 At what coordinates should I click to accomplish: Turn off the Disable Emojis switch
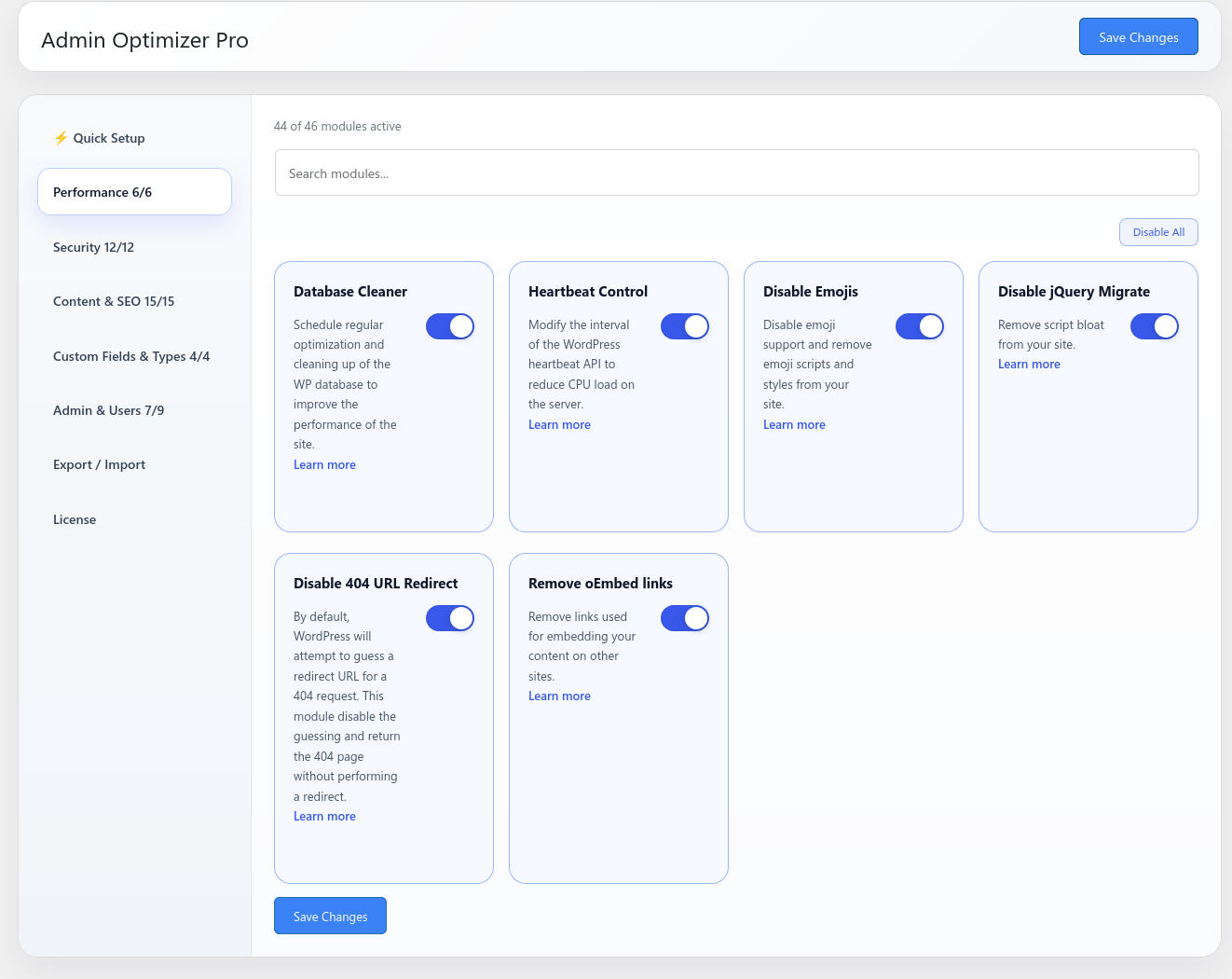click(920, 326)
